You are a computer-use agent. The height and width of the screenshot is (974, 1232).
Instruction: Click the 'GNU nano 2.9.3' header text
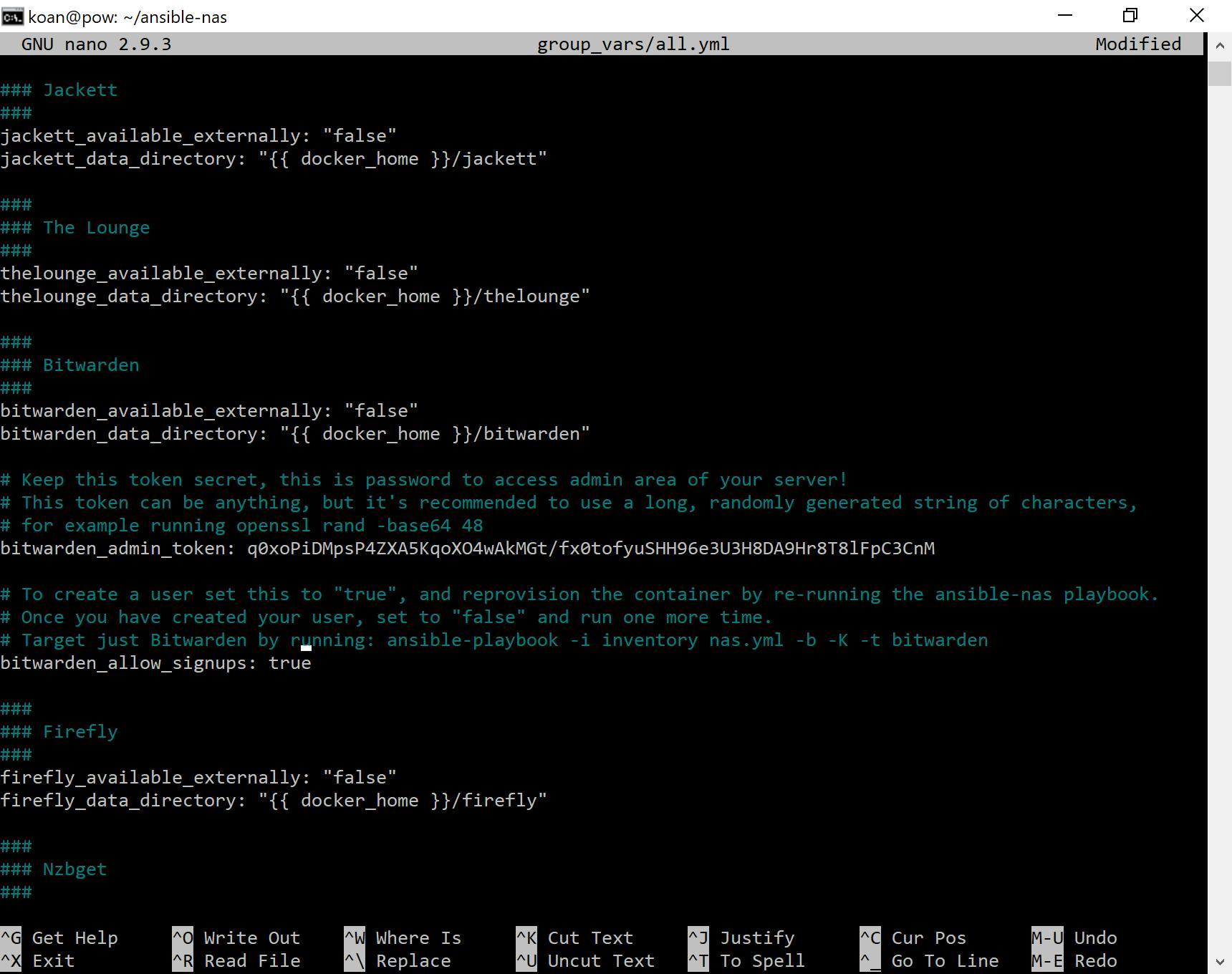coord(96,44)
